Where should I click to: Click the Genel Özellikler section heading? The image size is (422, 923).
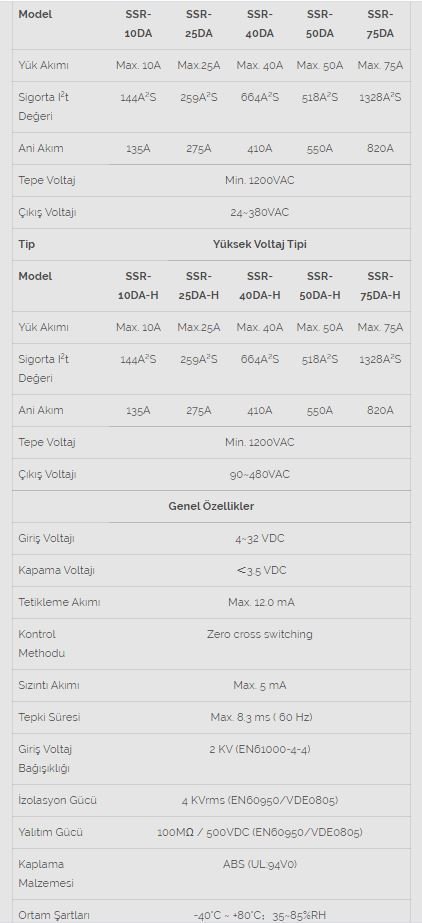click(211, 506)
